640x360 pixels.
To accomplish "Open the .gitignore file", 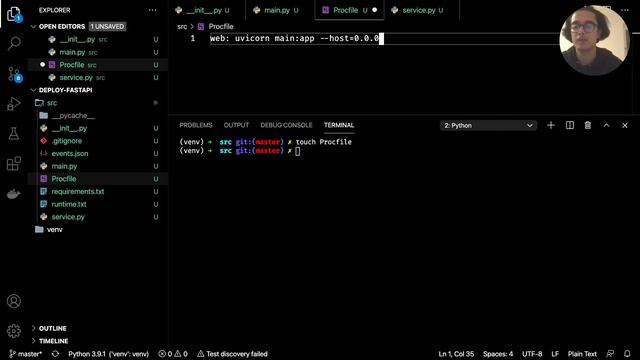I will pyautogui.click(x=98, y=141).
